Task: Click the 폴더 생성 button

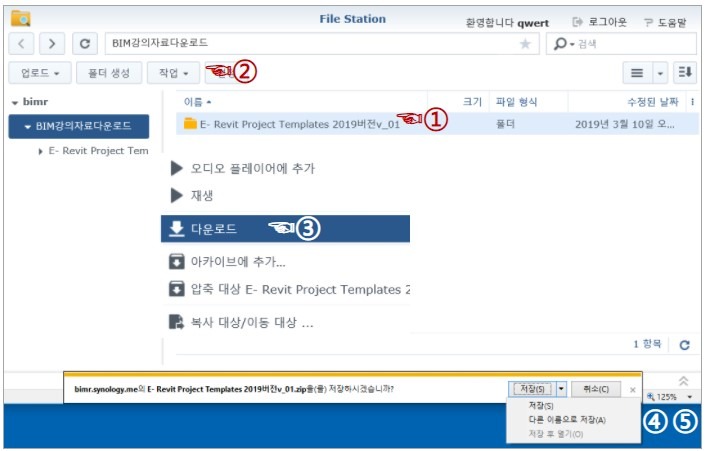Action: [x=107, y=73]
